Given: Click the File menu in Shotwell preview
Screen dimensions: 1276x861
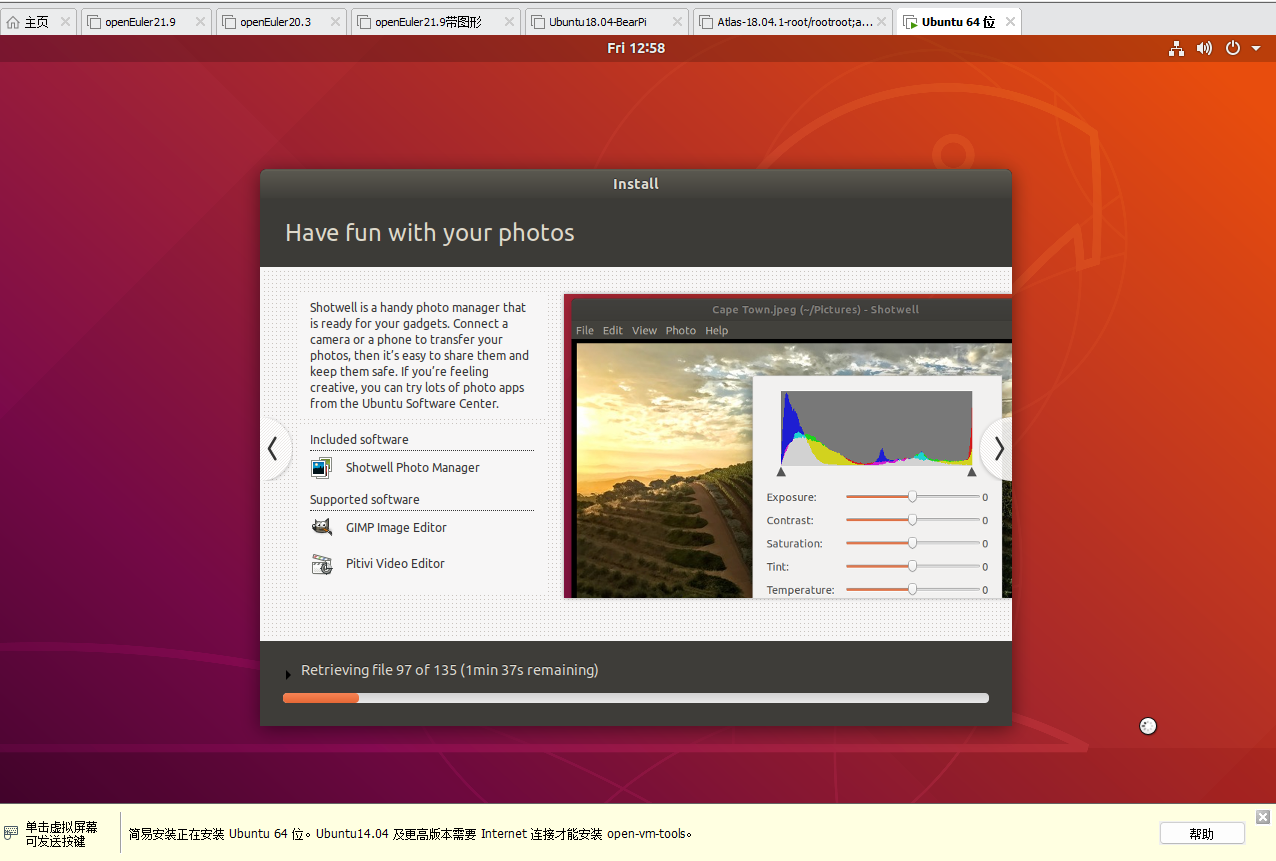Looking at the screenshot, I should [585, 331].
